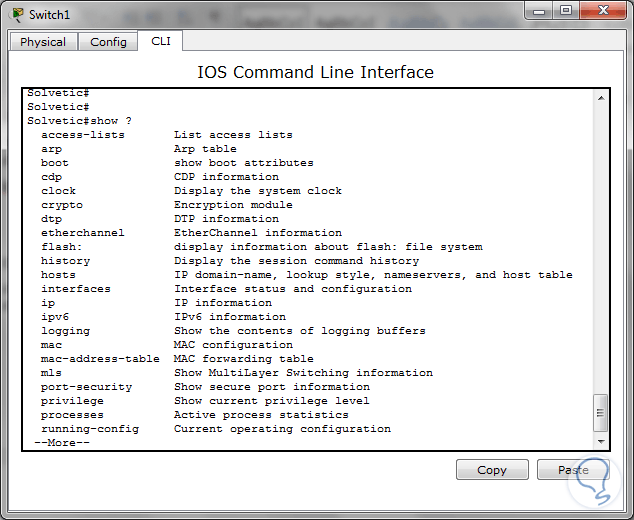Screen dimensions: 634x520
Task: Click the mac-address-table line in the output
Action: [x=100, y=359]
